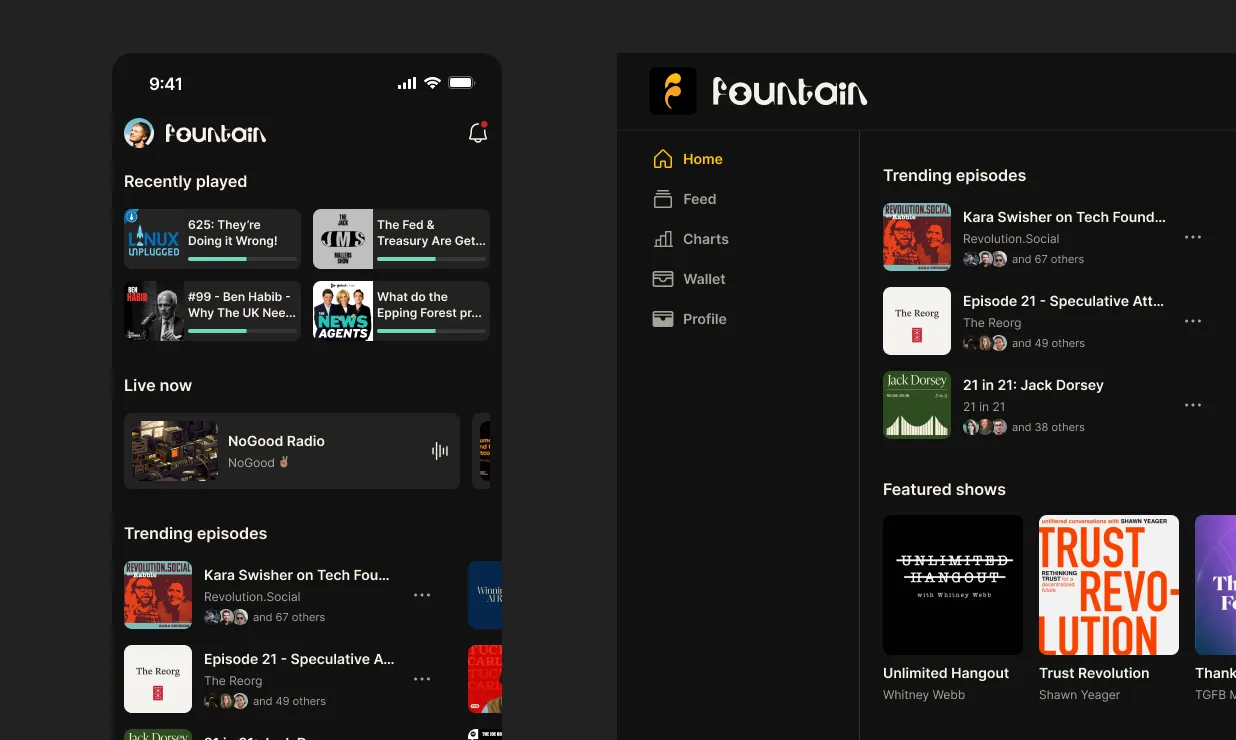Seek the progress bar on 'The Fed & Treasury' card
1236x740 pixels.
click(x=432, y=259)
